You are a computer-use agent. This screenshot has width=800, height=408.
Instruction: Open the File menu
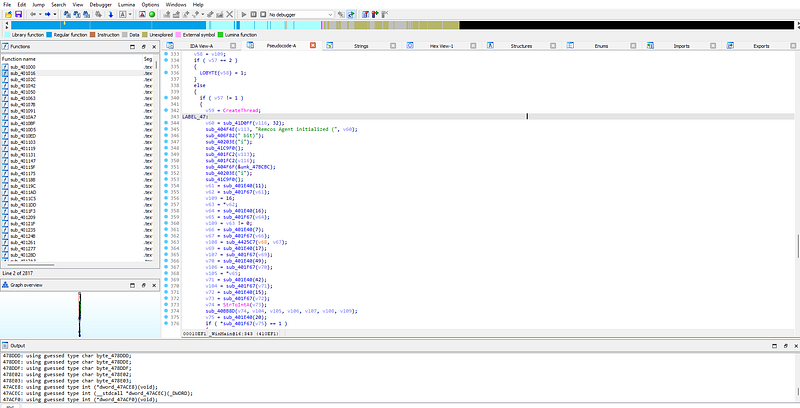pyautogui.click(x=7, y=4)
